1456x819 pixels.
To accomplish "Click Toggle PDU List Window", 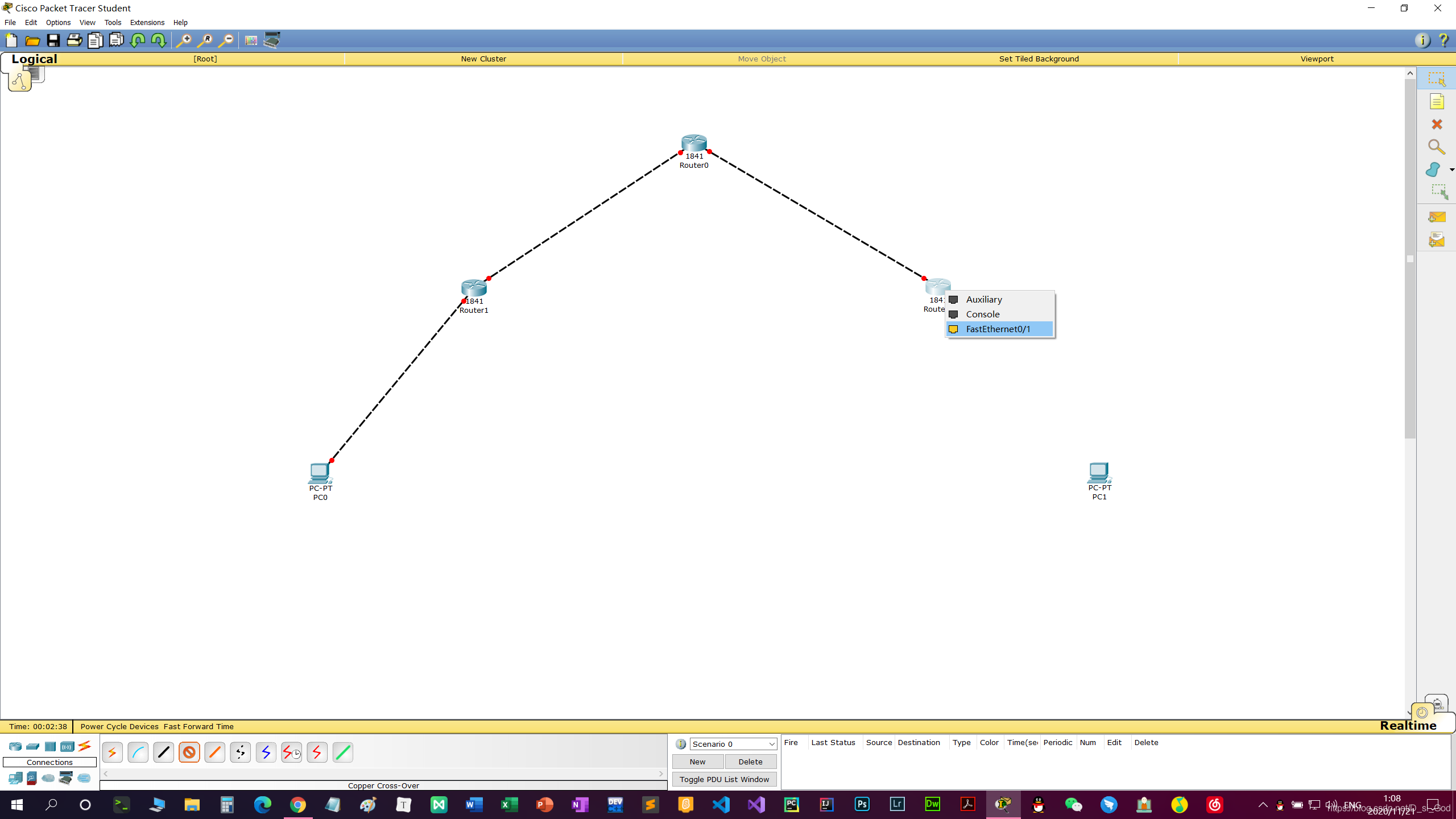I will (x=724, y=779).
